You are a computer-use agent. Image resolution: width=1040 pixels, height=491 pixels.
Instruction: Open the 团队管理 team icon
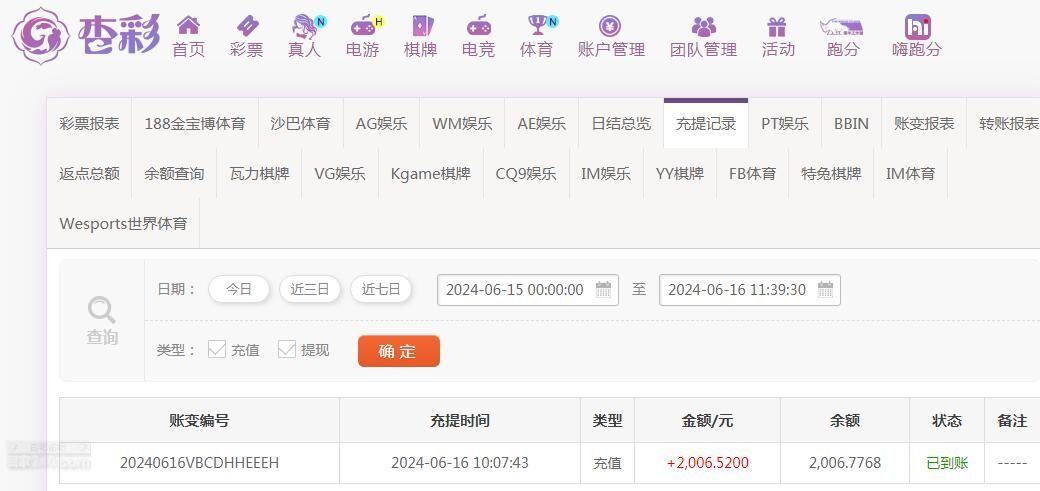click(x=703, y=26)
